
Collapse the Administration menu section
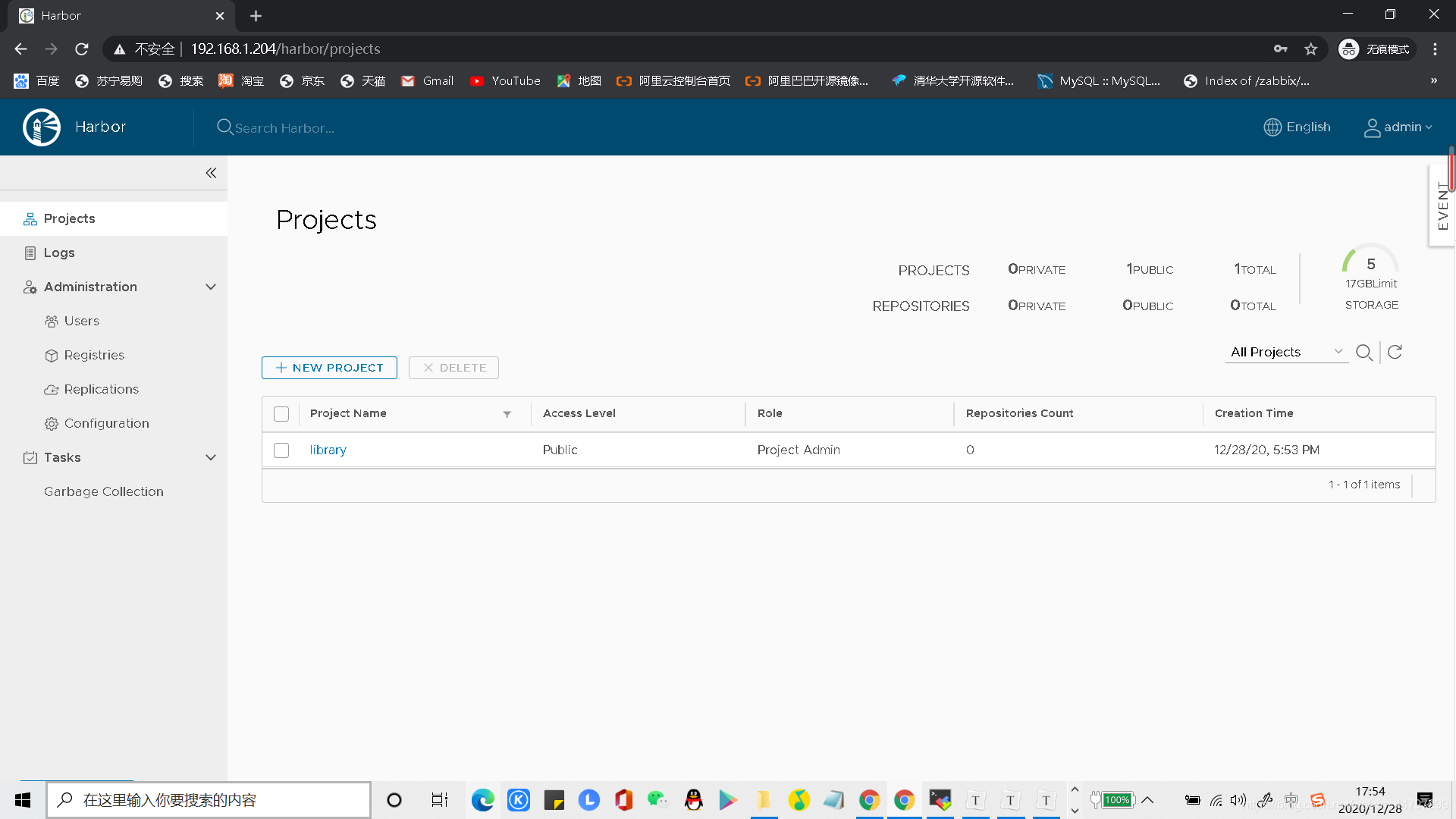[x=211, y=287]
